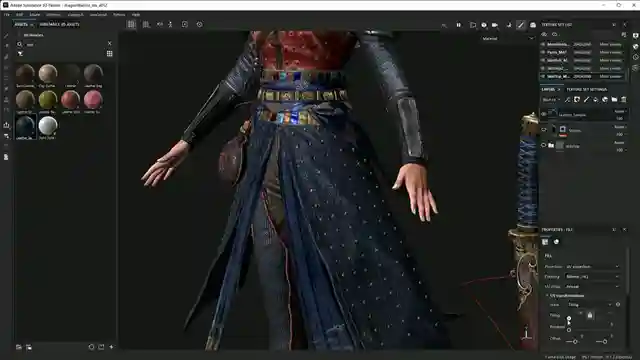Viewport: 640px width, 360px height.
Task: Click the person-shaped icon in top toolbar
Action: click(x=170, y=24)
